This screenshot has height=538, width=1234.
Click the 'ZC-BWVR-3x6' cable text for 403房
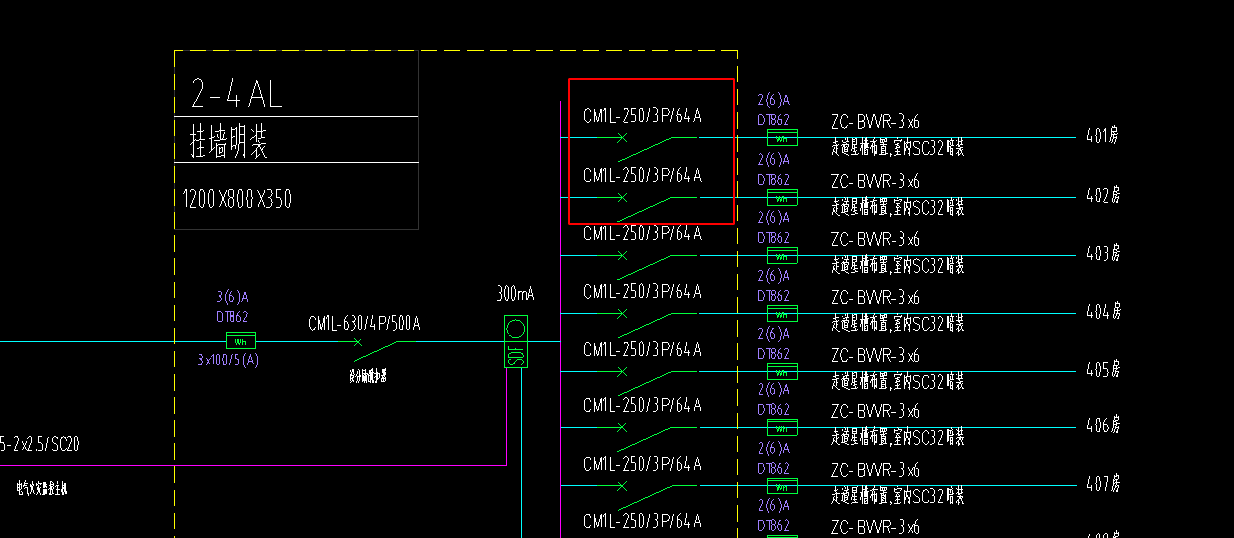(x=875, y=239)
